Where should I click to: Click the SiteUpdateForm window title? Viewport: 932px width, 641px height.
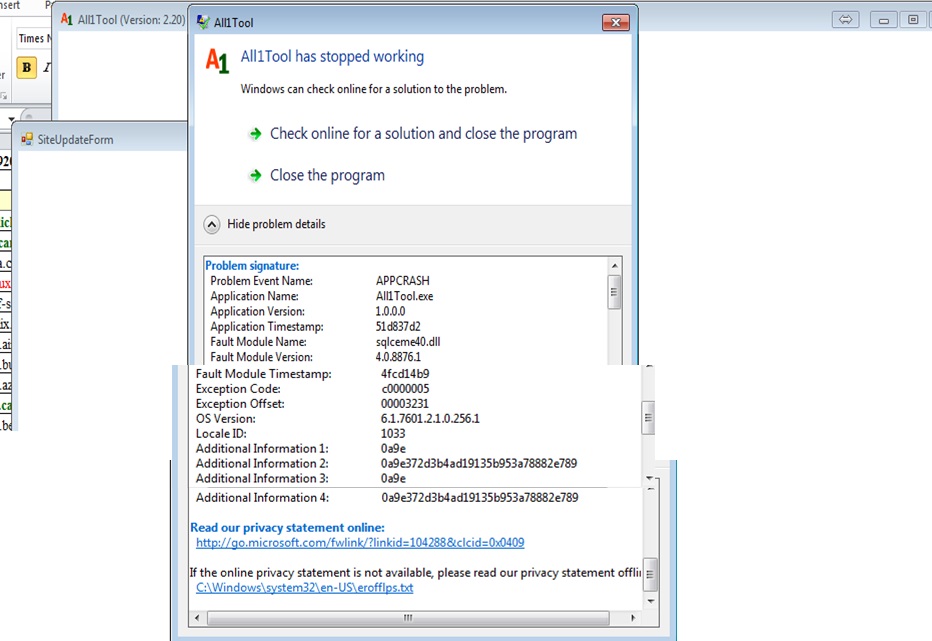pos(75,140)
